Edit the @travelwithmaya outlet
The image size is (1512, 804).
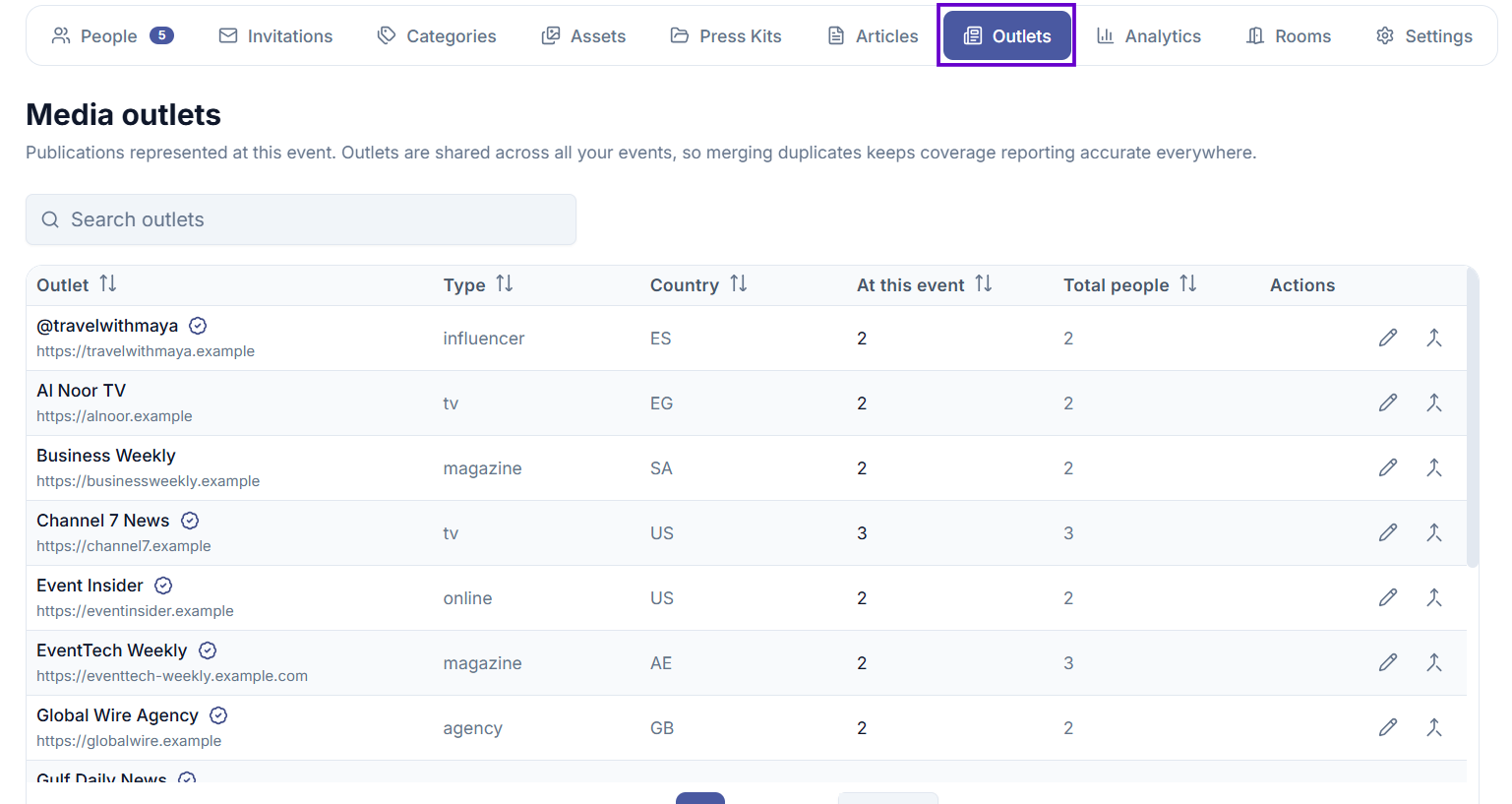pyautogui.click(x=1388, y=339)
